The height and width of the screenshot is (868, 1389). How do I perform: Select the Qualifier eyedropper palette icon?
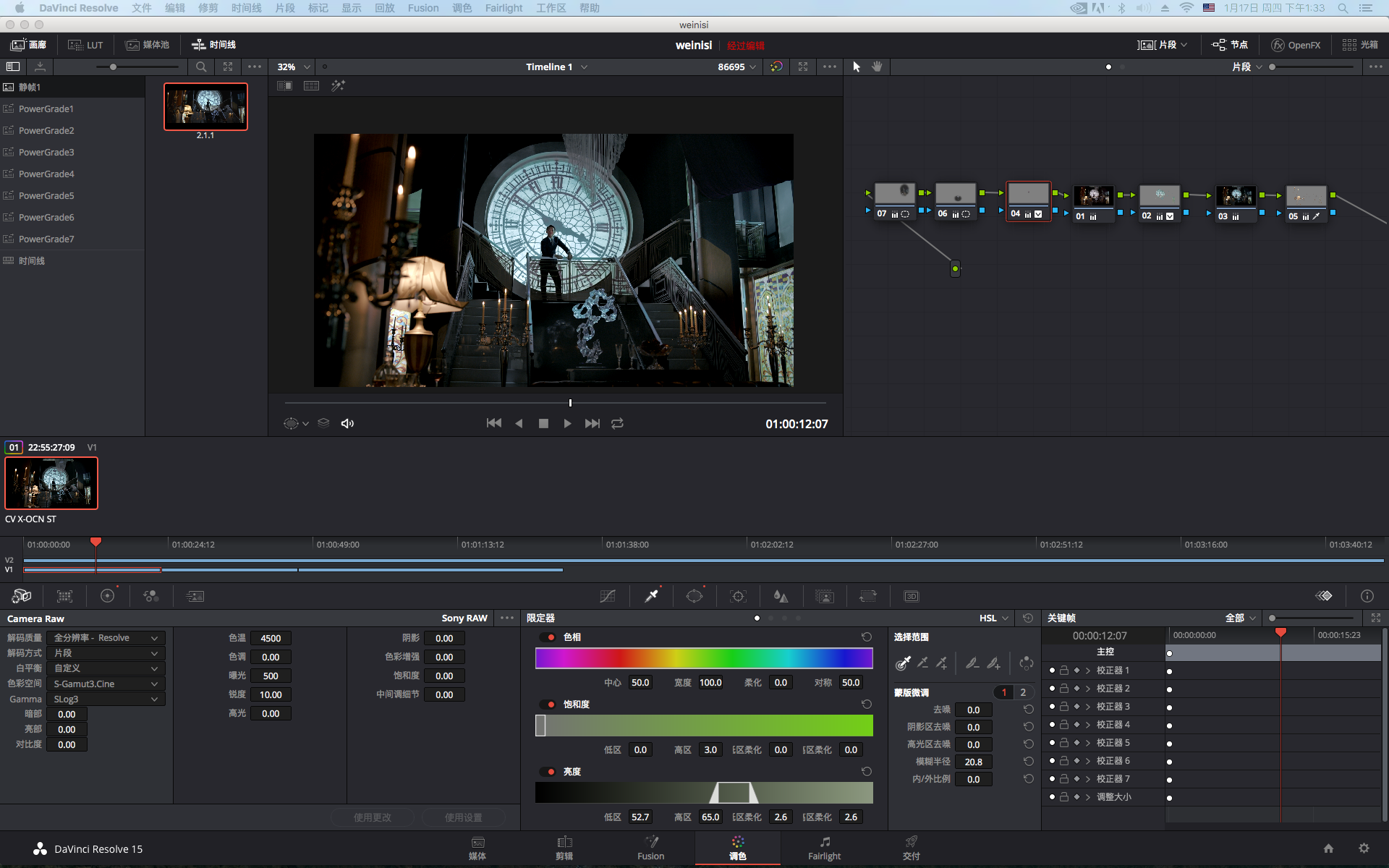651,596
